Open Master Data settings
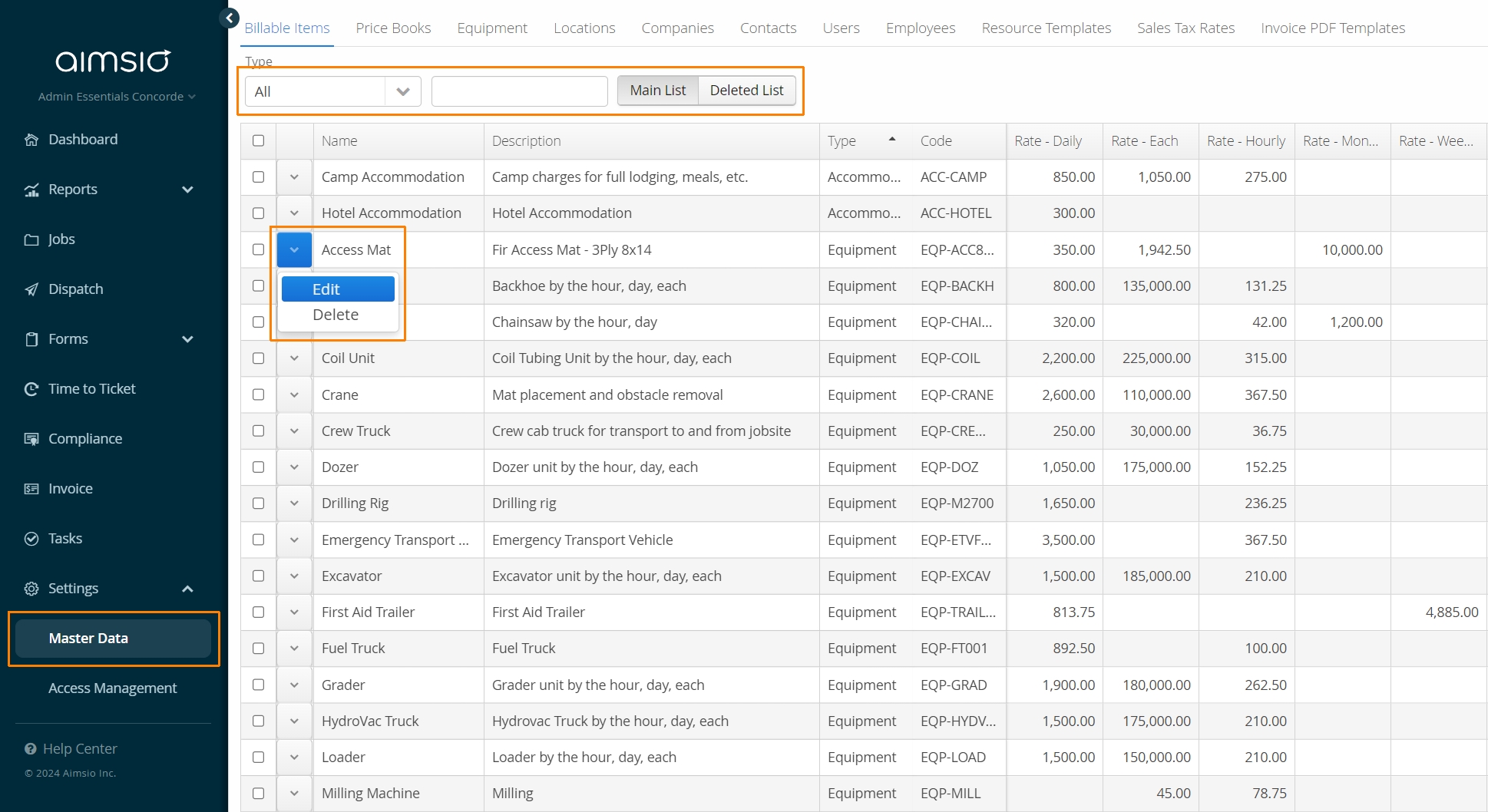 click(113, 639)
